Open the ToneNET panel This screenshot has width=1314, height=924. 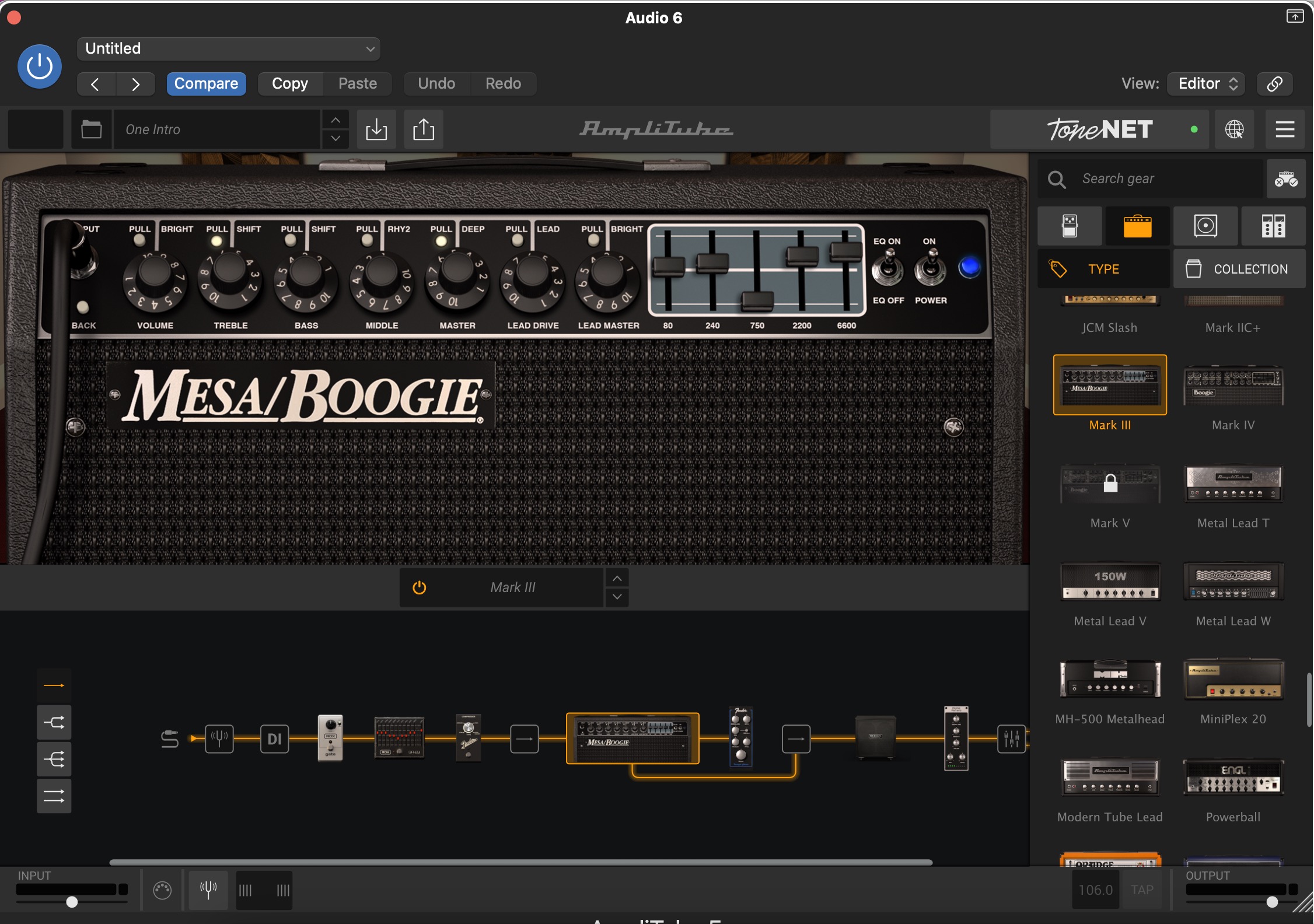point(1100,129)
